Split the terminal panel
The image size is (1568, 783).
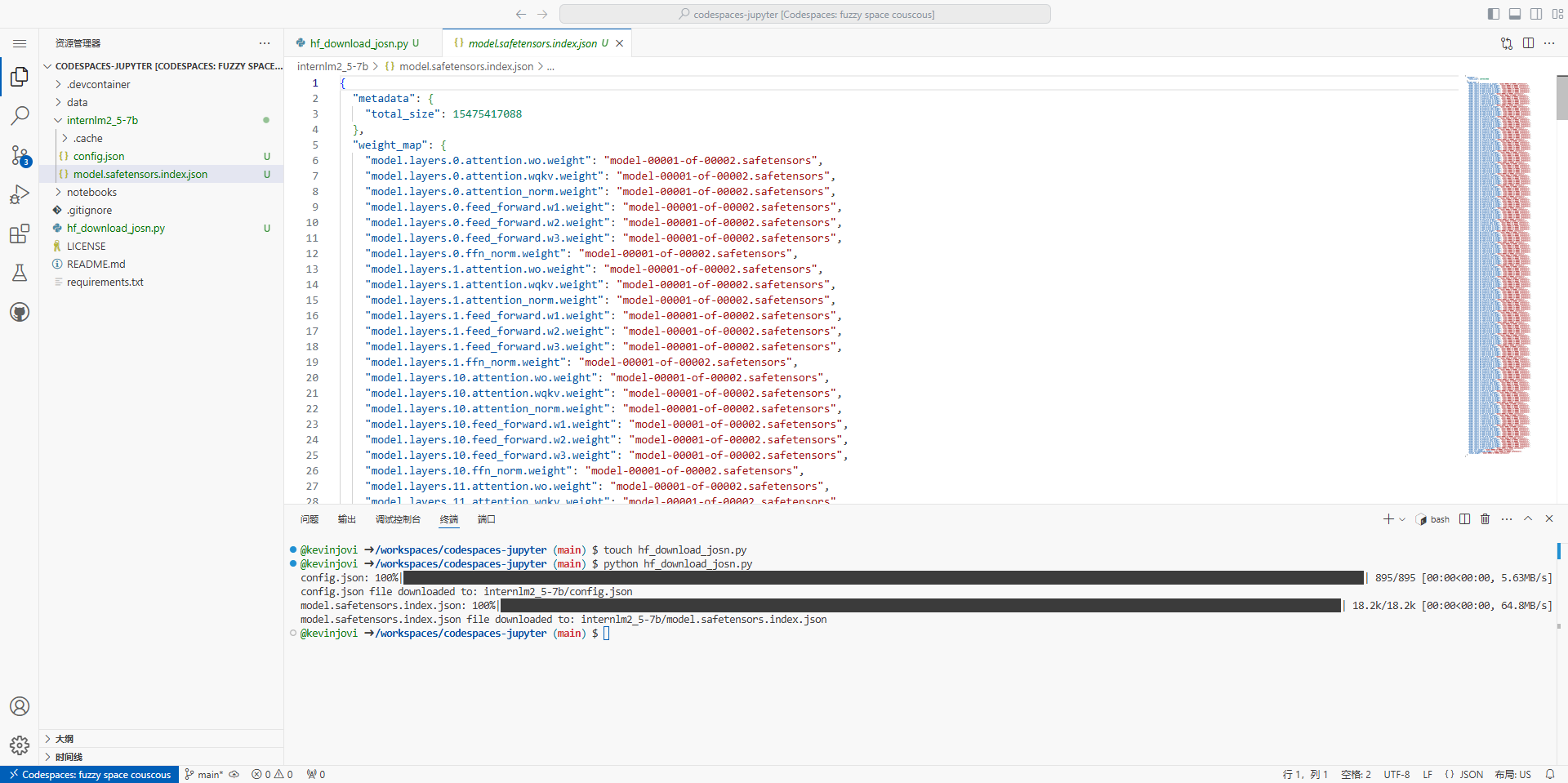[1465, 519]
